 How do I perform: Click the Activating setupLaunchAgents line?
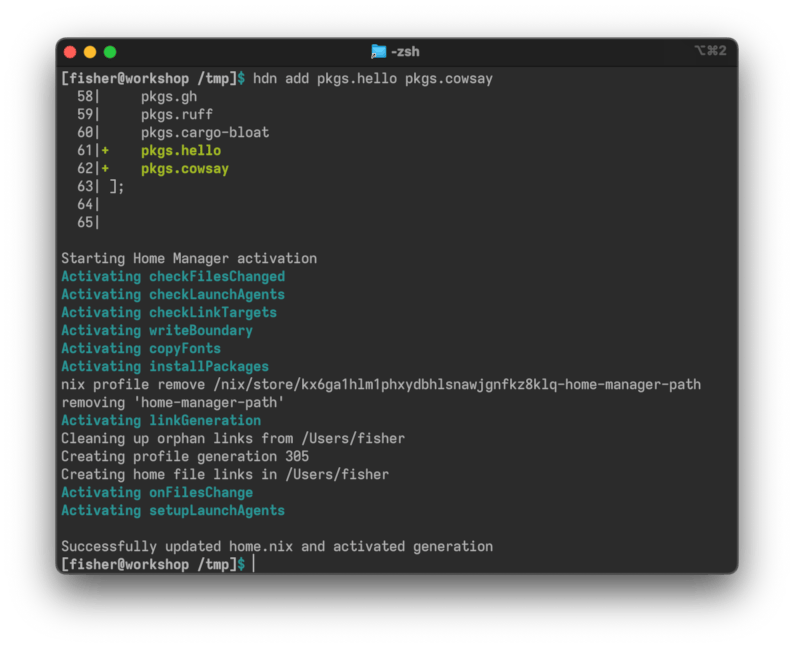173,510
